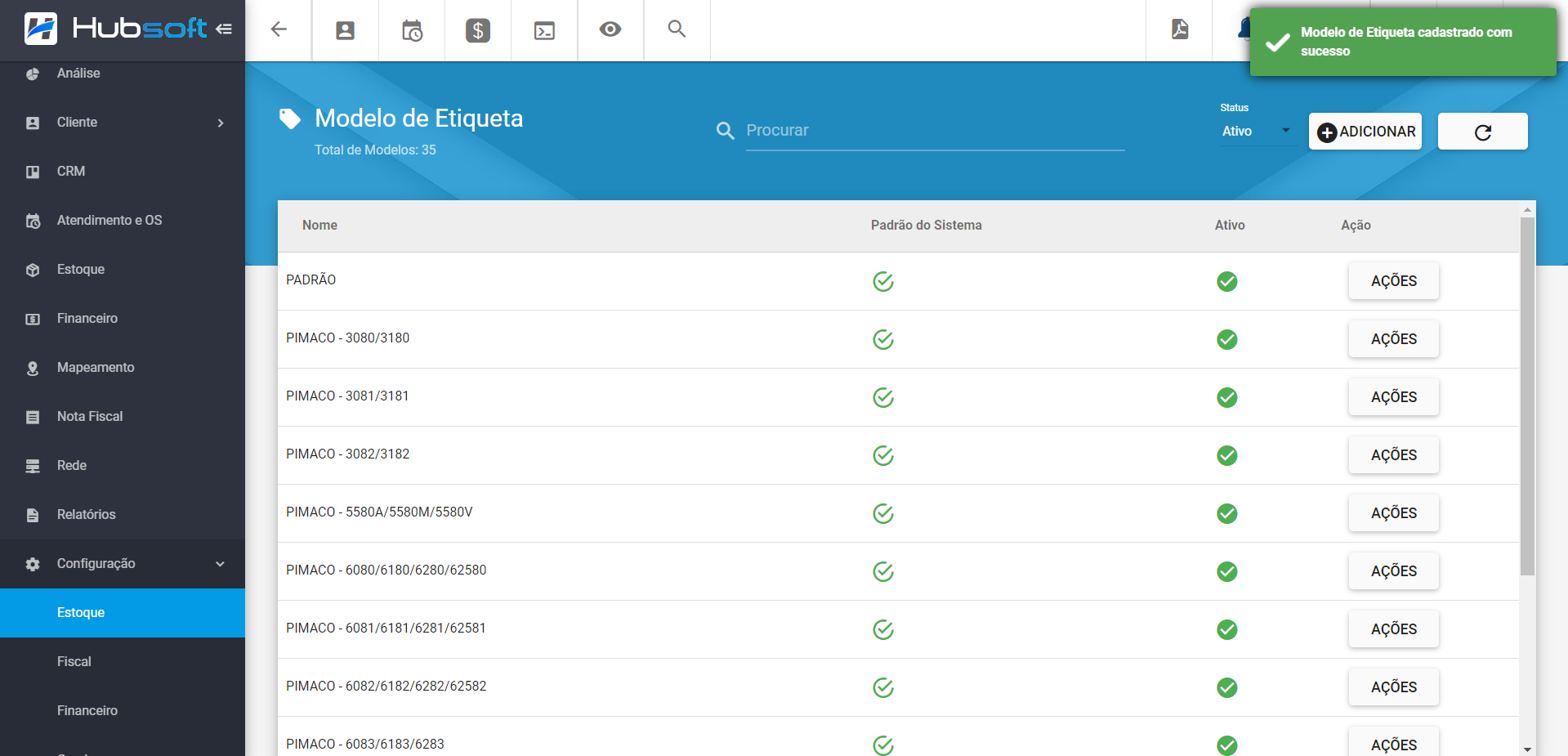Click PIMACO - 3081/3181 row name
Viewport: 1568px width, 756px height.
[x=347, y=396]
